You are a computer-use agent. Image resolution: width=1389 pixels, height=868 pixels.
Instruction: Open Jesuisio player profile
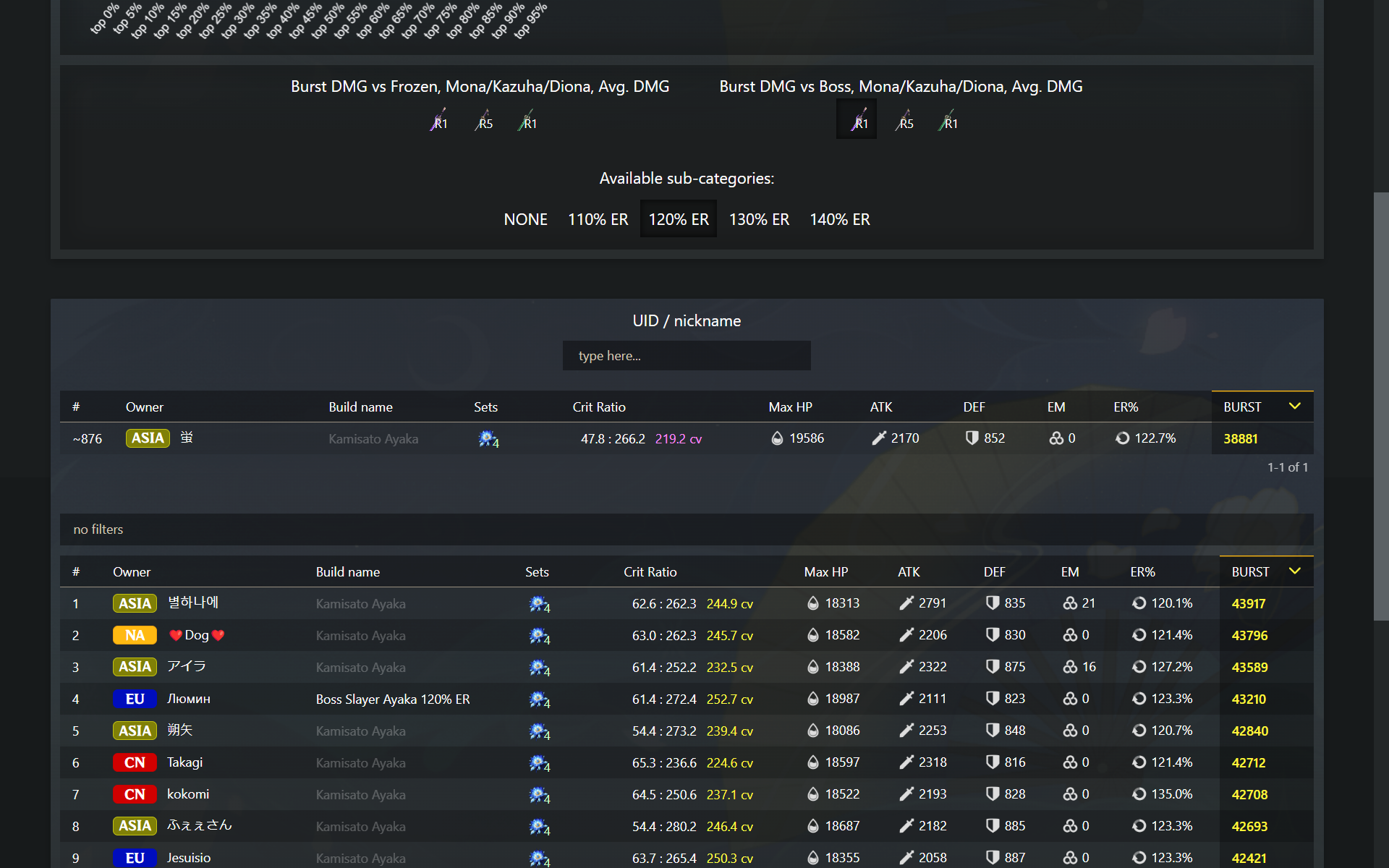pos(189,858)
